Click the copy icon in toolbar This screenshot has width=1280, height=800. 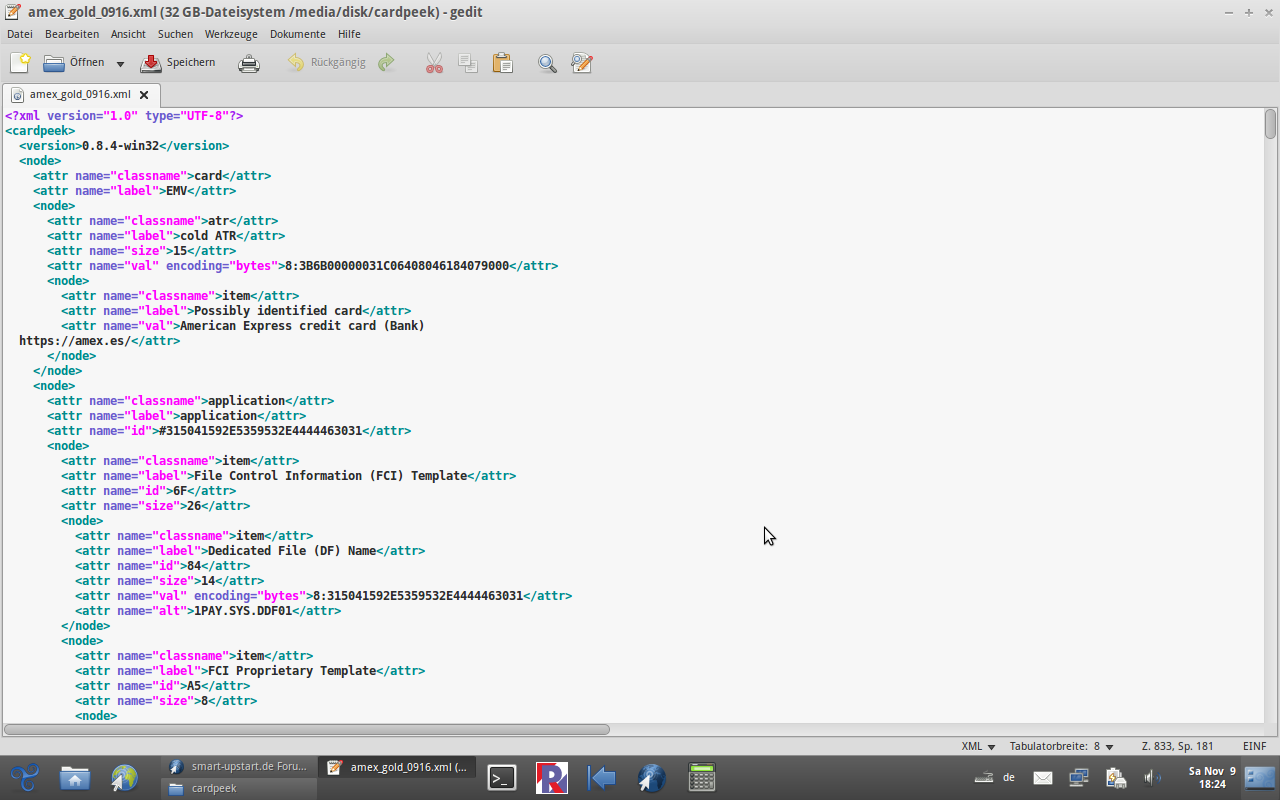468,63
